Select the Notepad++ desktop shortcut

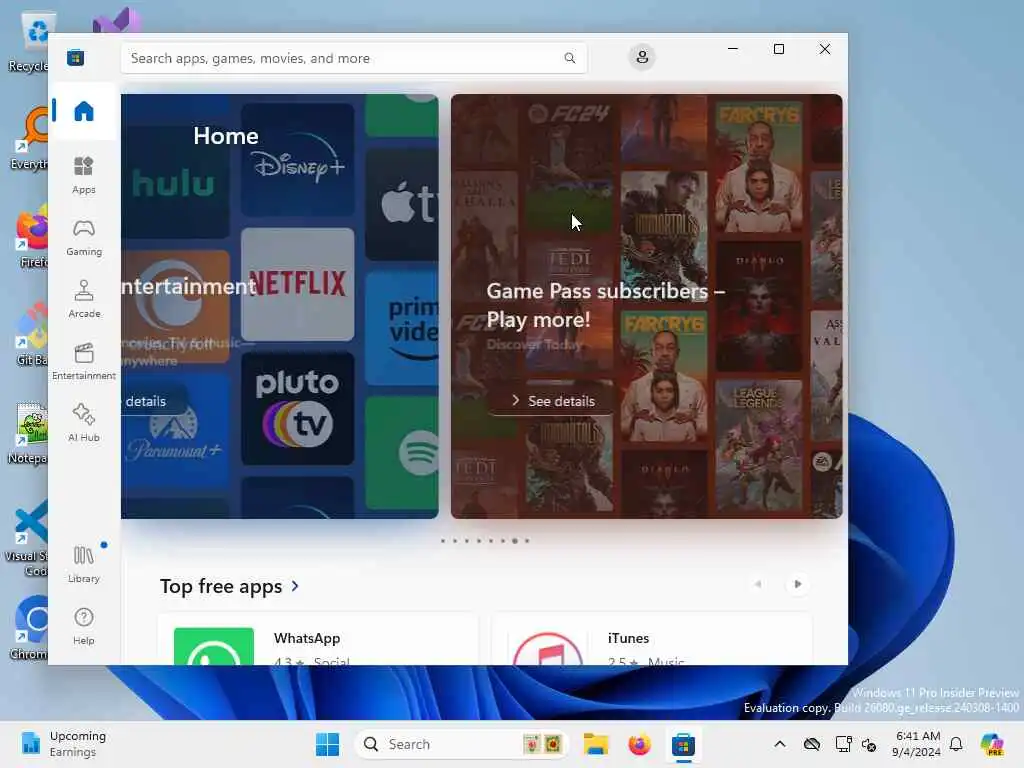click(x=30, y=434)
